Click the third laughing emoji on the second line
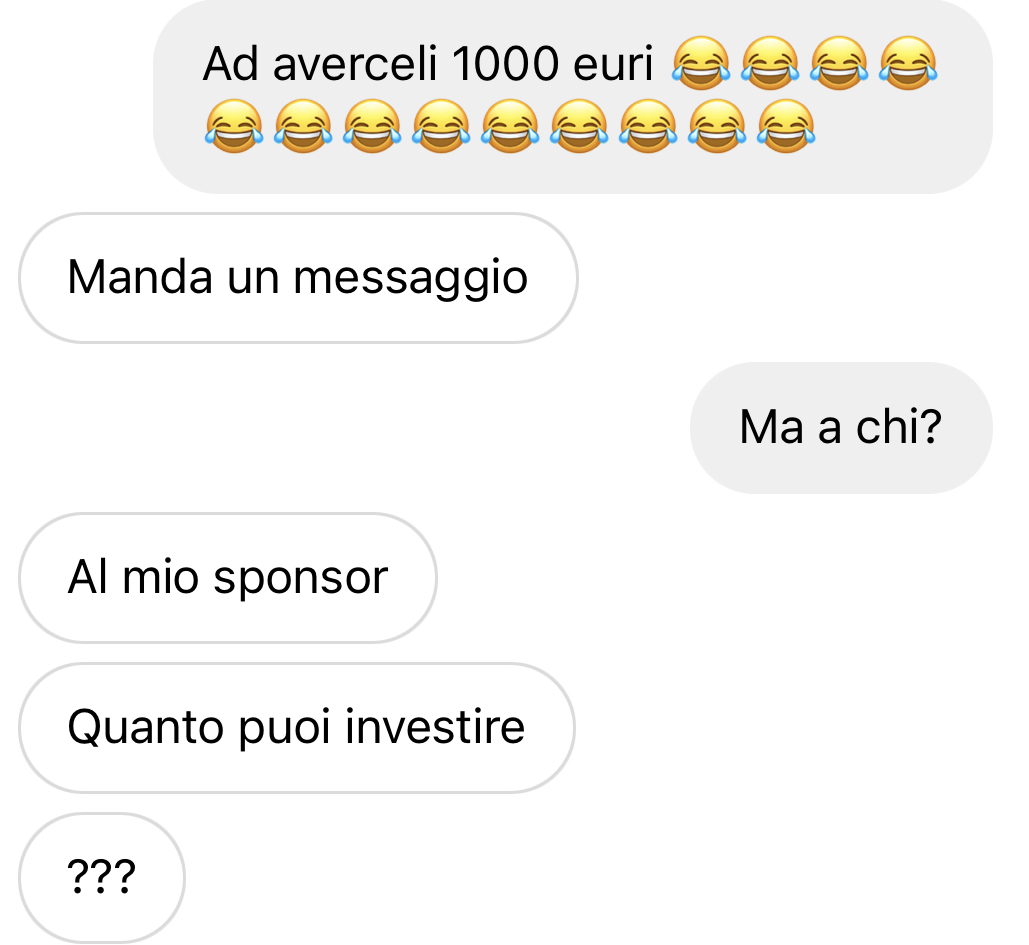The width and height of the screenshot is (1029, 945). click(371, 126)
